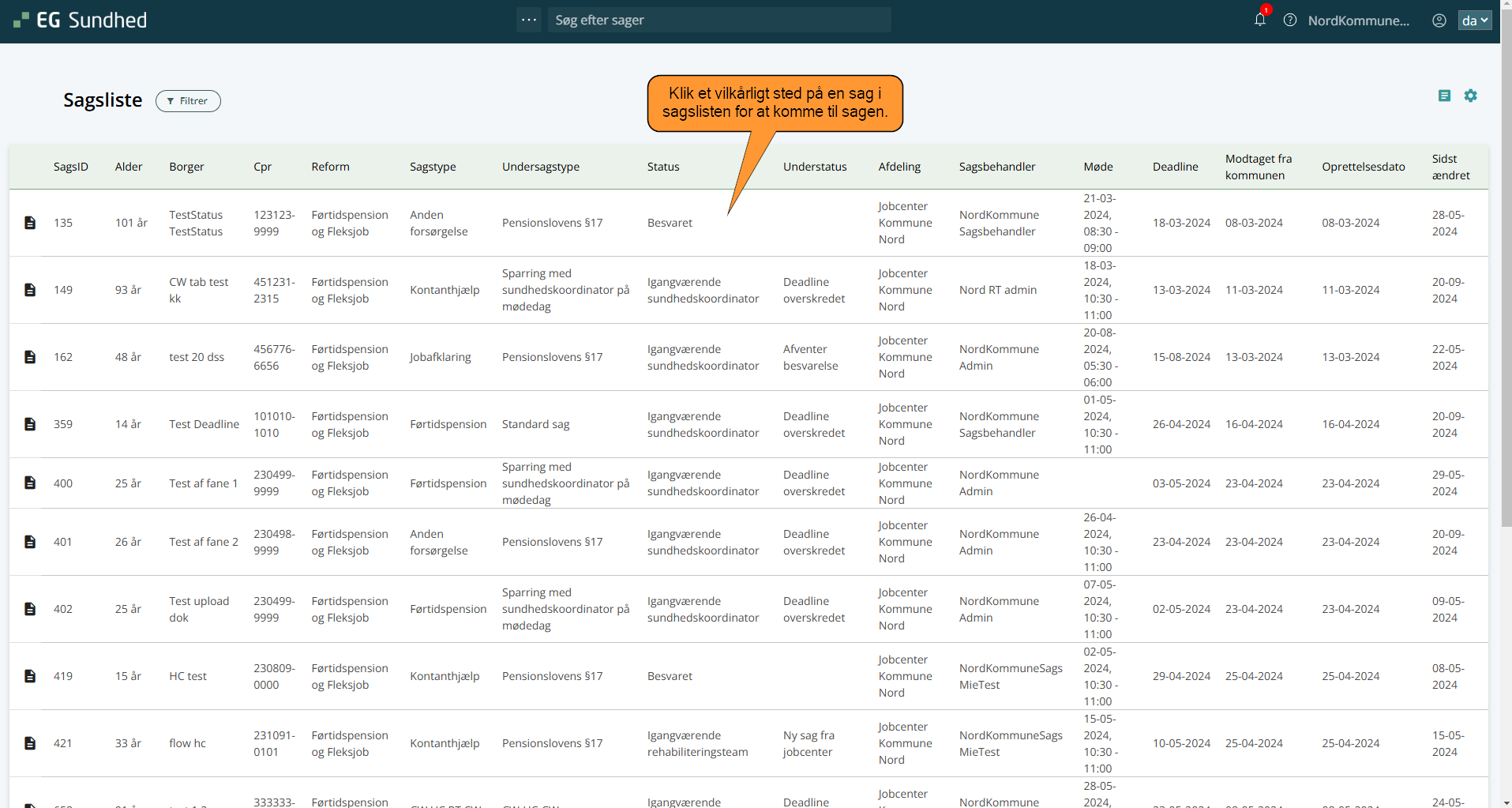Select borger 'Test Deadline'

204,424
